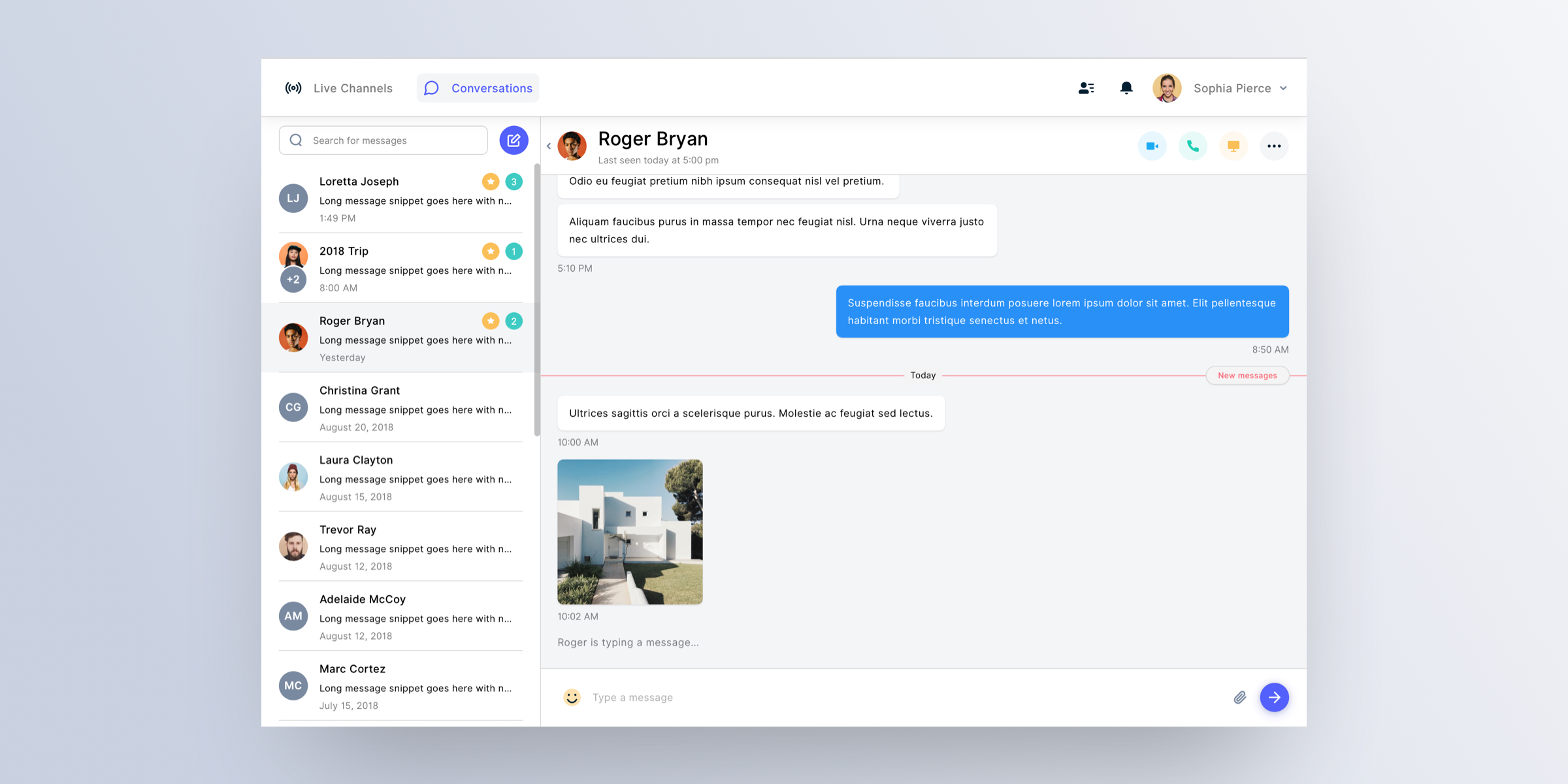Screen dimensions: 1568x784
Task: Open 2018 Trip conversation
Action: pyautogui.click(x=400, y=268)
